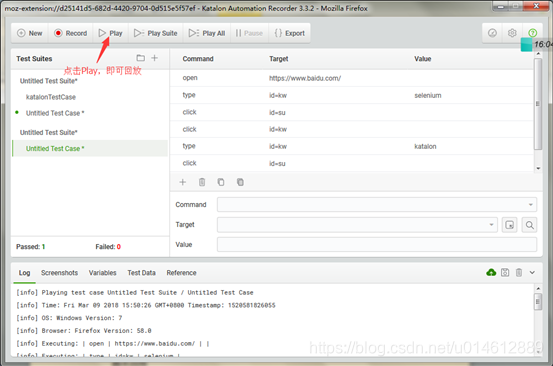Click the Value column header
553x366 pixels.
pos(423,59)
